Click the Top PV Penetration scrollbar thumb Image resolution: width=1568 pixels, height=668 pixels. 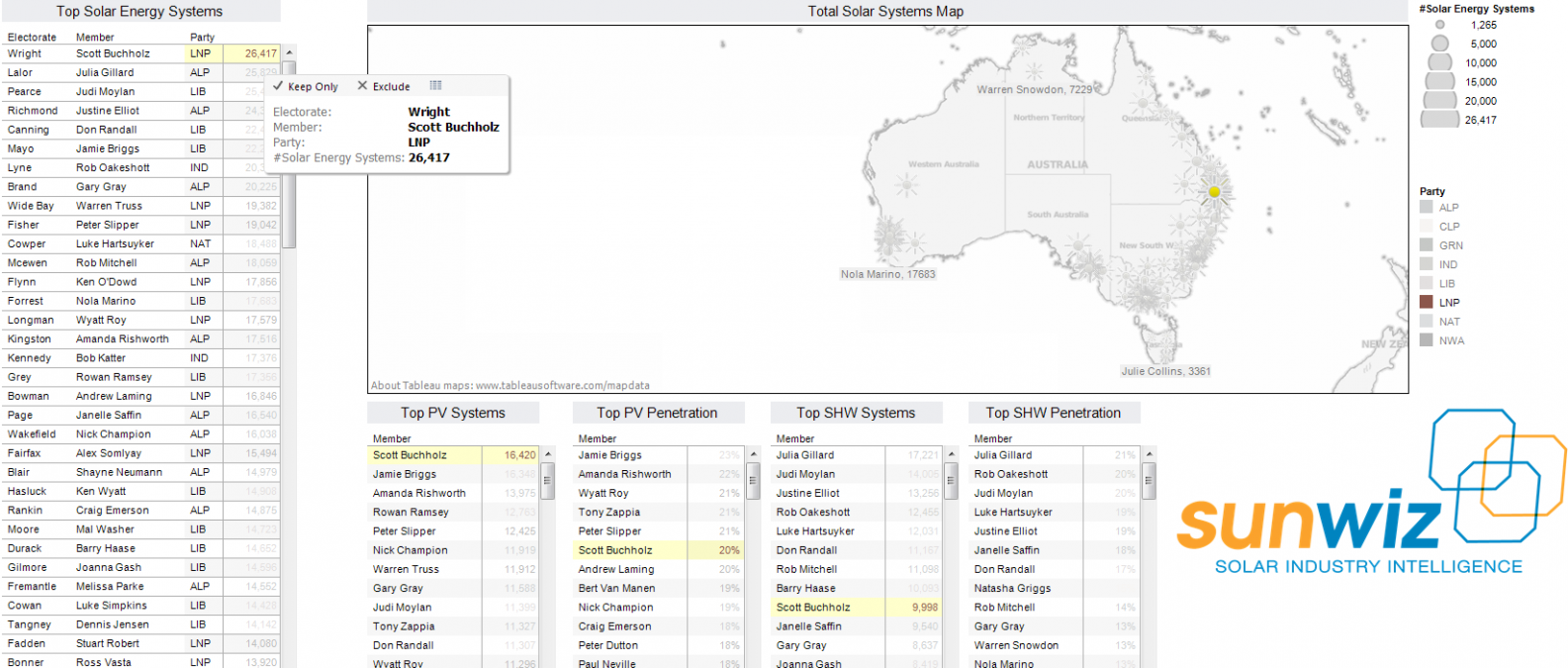[753, 480]
